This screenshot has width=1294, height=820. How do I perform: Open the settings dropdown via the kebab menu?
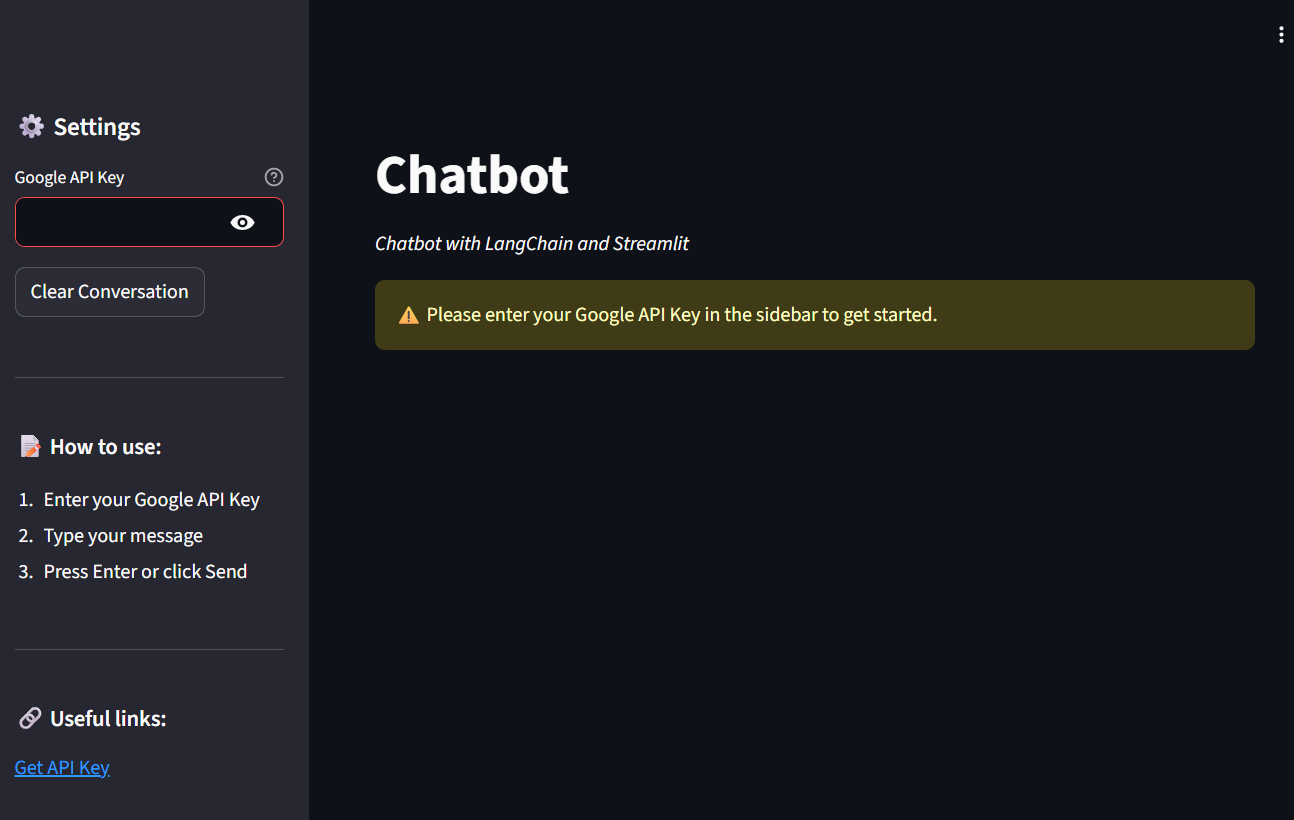point(1281,33)
